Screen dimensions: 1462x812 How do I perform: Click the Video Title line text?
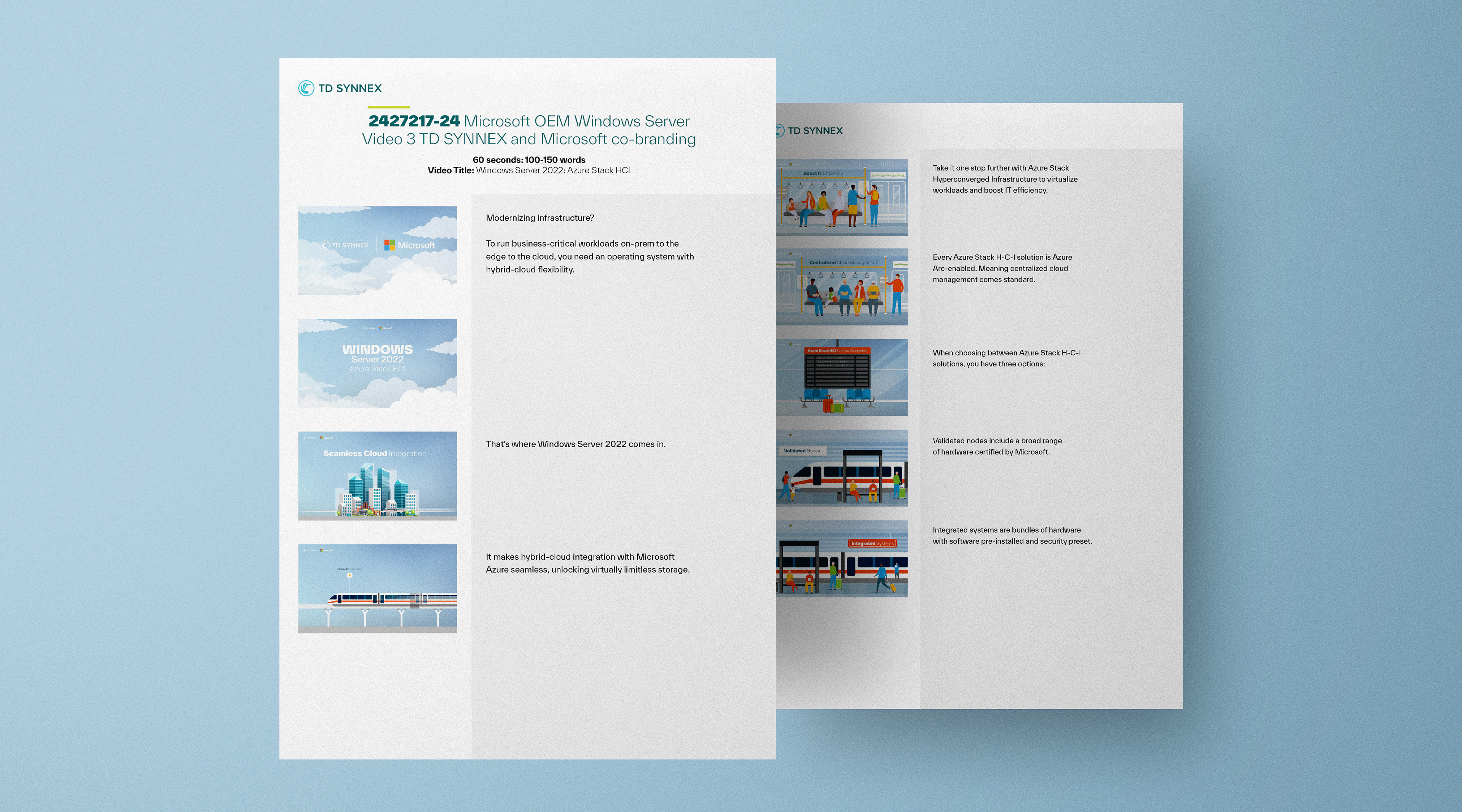[528, 170]
